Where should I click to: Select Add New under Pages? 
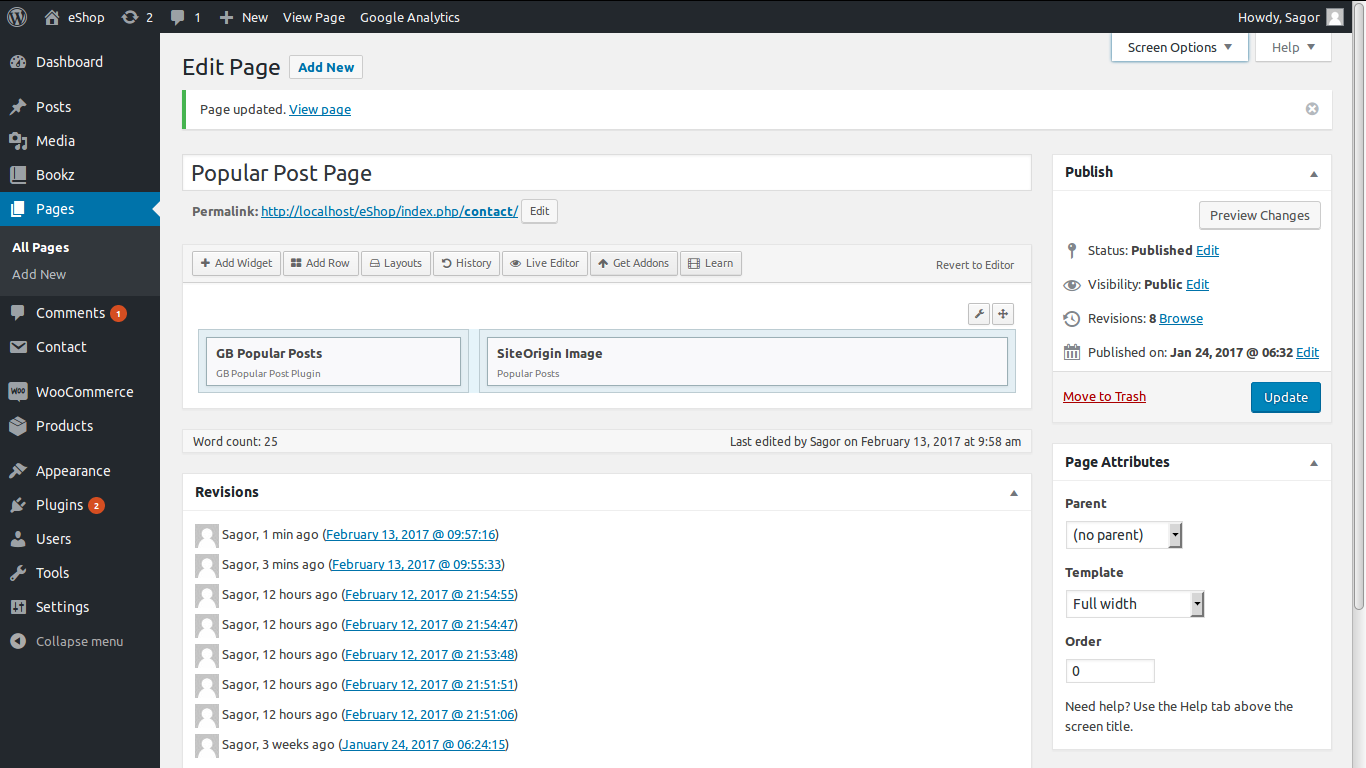coord(39,274)
